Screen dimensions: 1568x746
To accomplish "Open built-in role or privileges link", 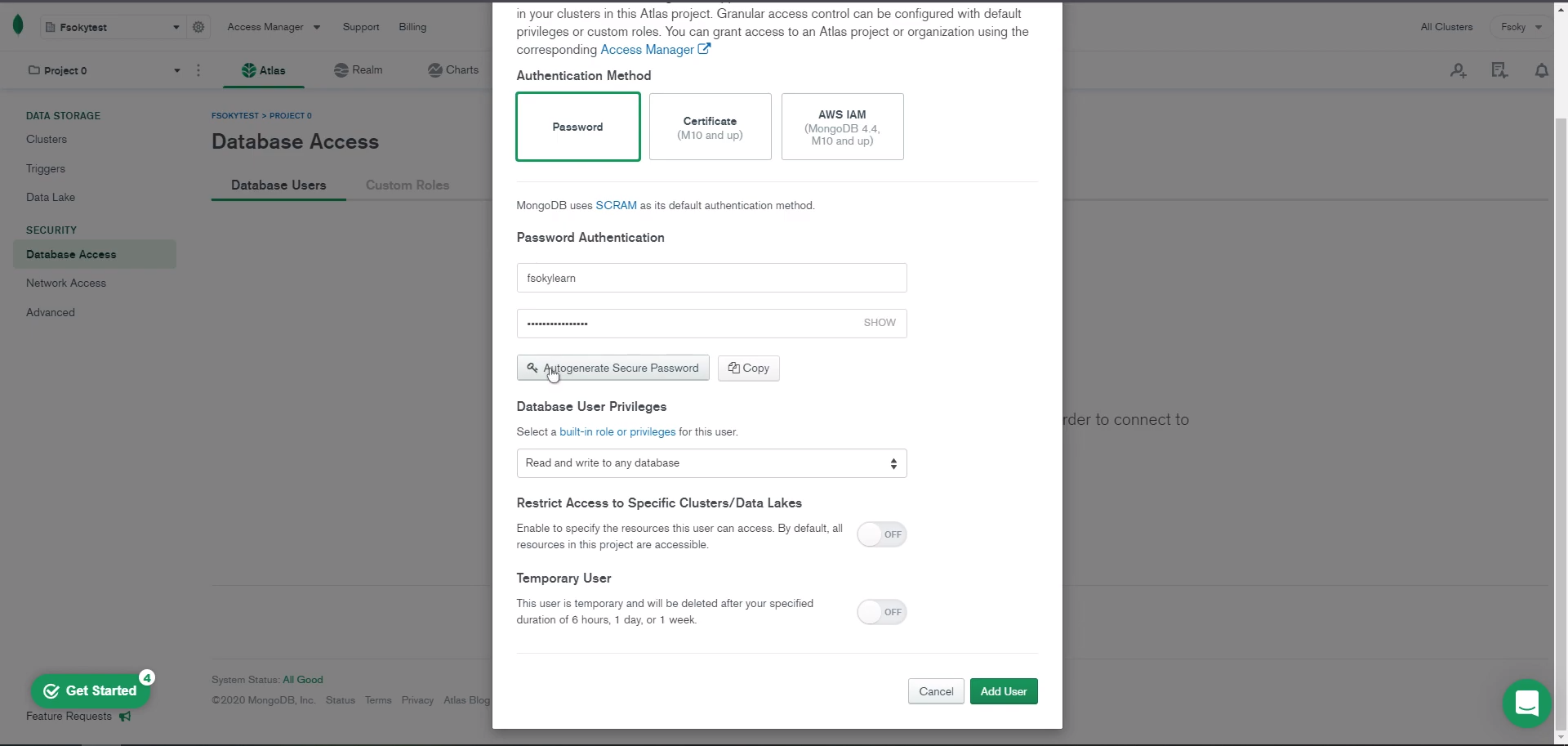I will pos(617,431).
